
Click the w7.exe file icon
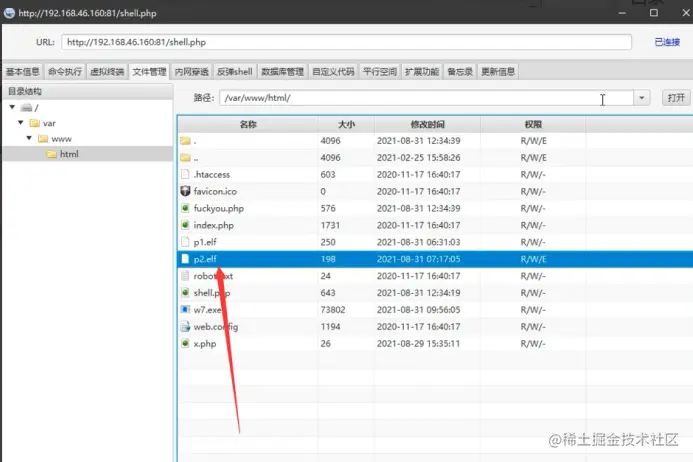(x=185, y=309)
